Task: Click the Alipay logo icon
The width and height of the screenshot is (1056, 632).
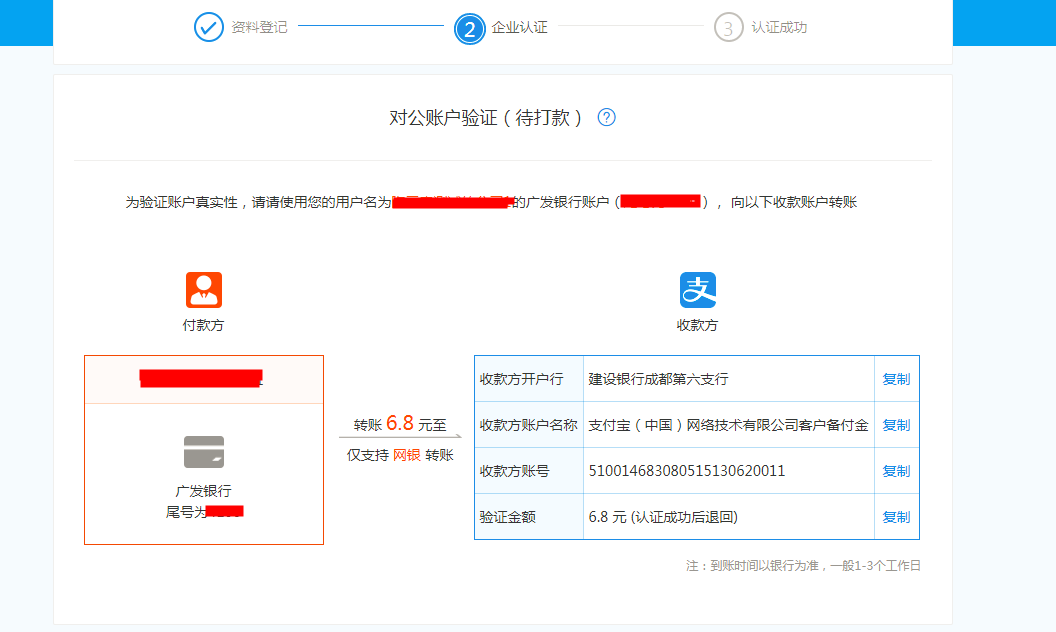Action: (698, 290)
